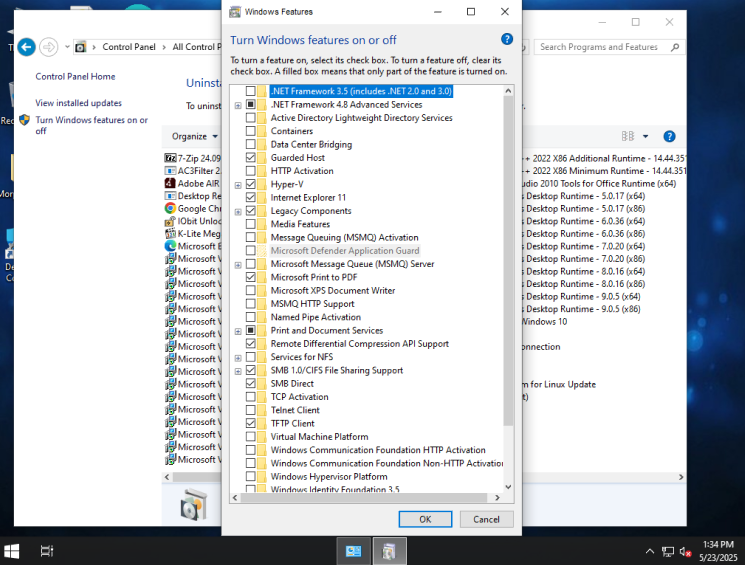Click the back arrow in Control Panel window
The width and height of the screenshot is (745, 565).
(x=27, y=47)
